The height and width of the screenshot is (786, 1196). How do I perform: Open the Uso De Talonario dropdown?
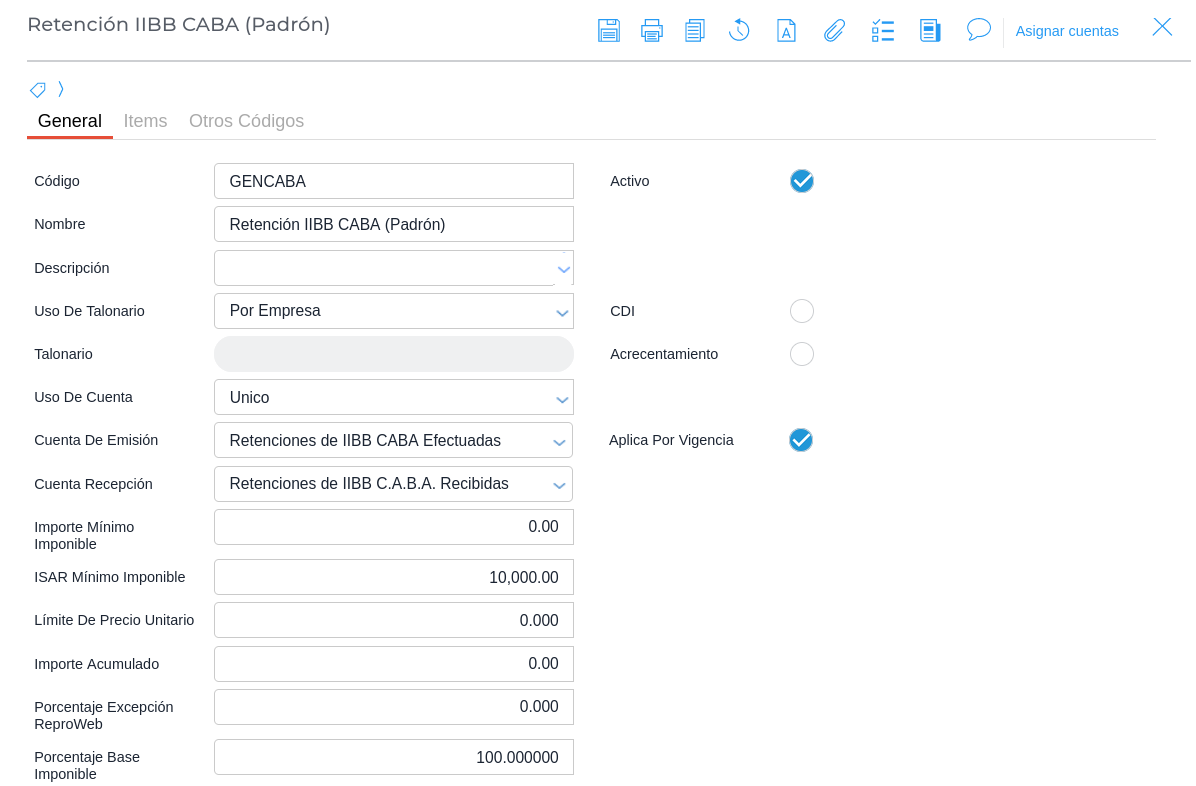click(393, 311)
